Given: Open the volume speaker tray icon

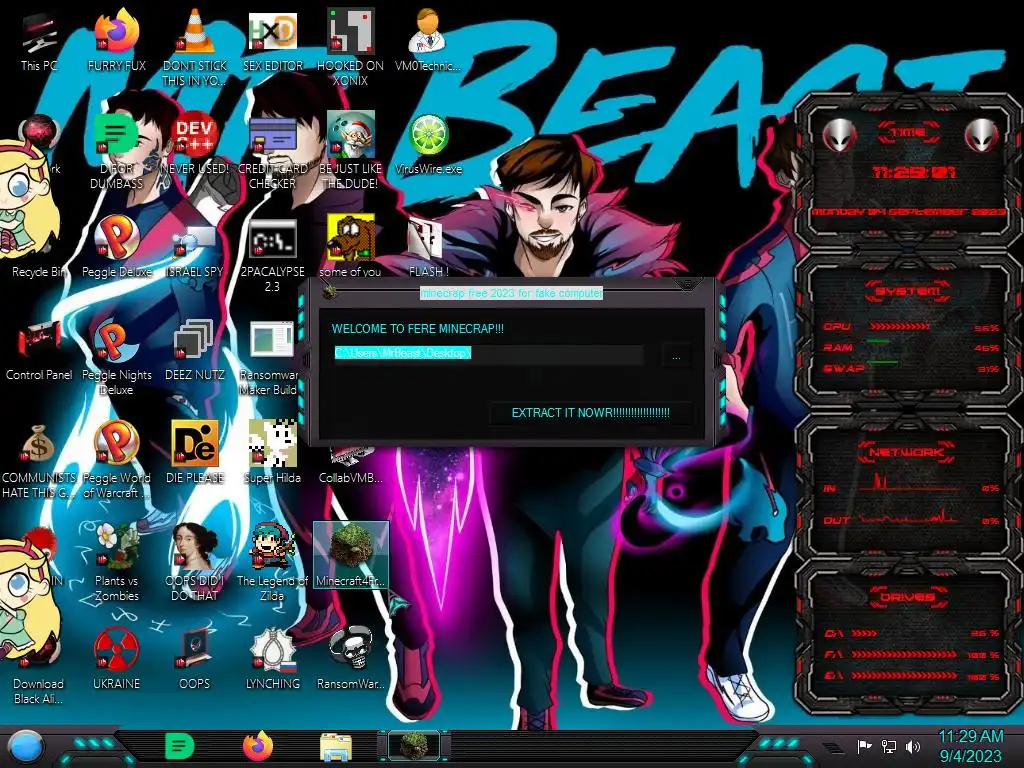Looking at the screenshot, I should (913, 746).
